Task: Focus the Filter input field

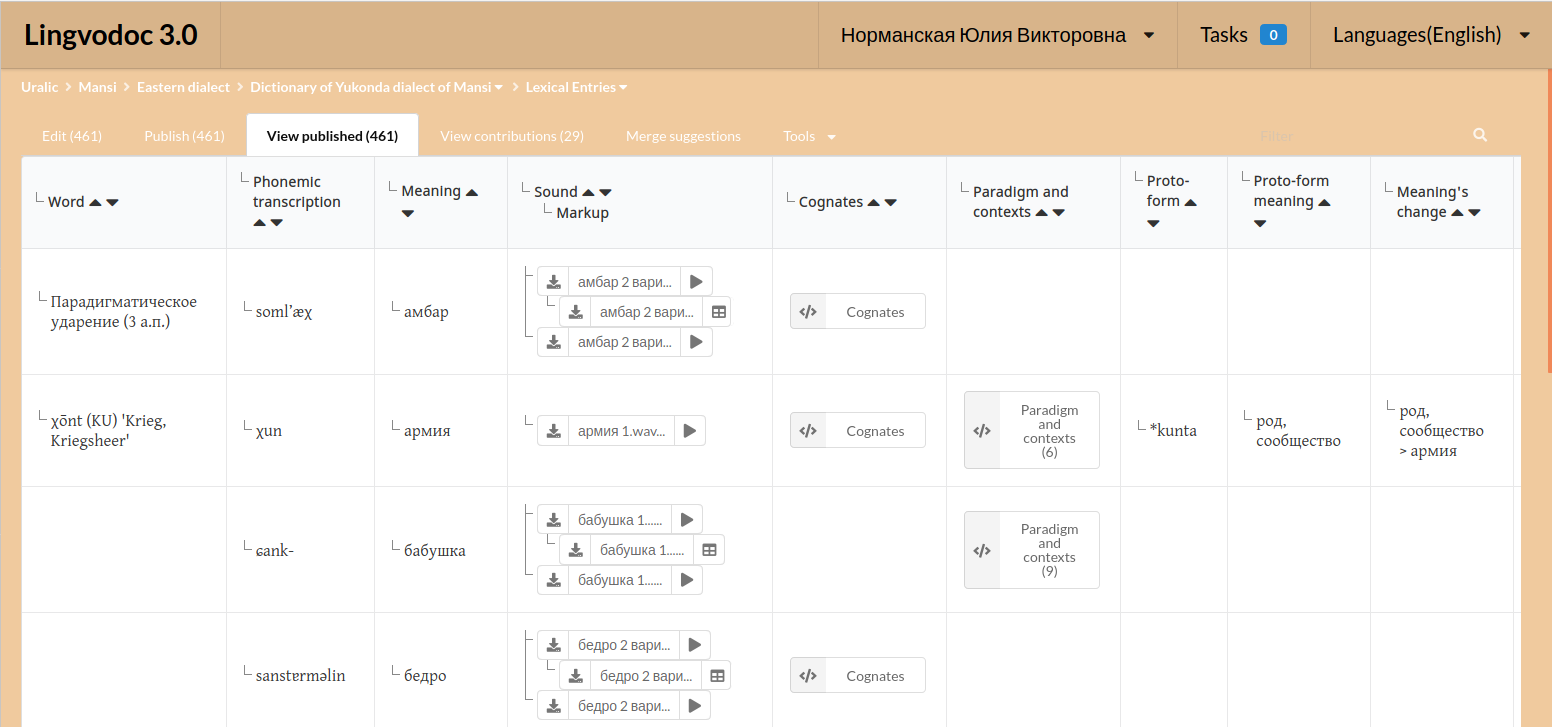Action: pyautogui.click(x=1360, y=135)
